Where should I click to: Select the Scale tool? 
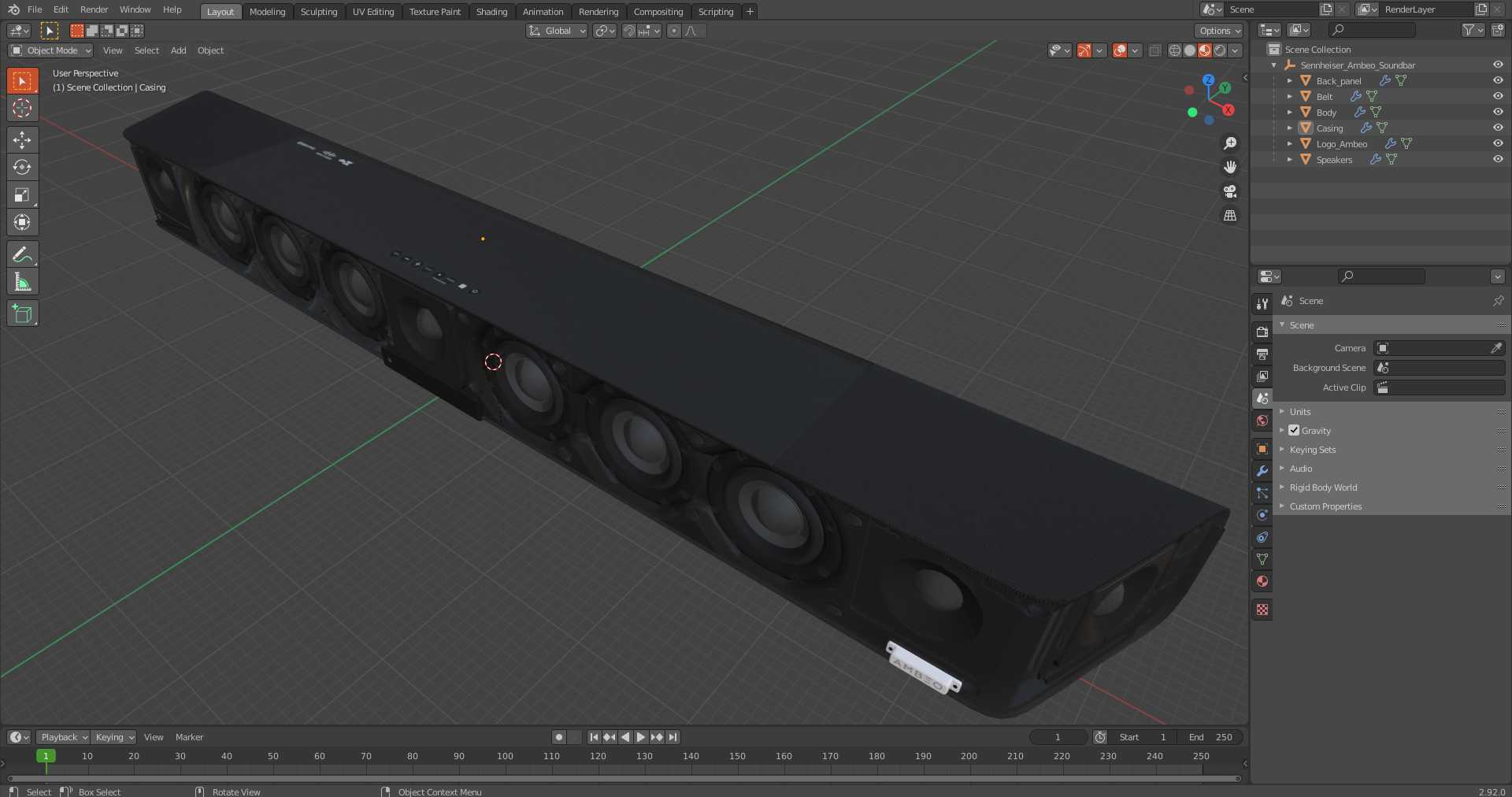tap(22, 195)
